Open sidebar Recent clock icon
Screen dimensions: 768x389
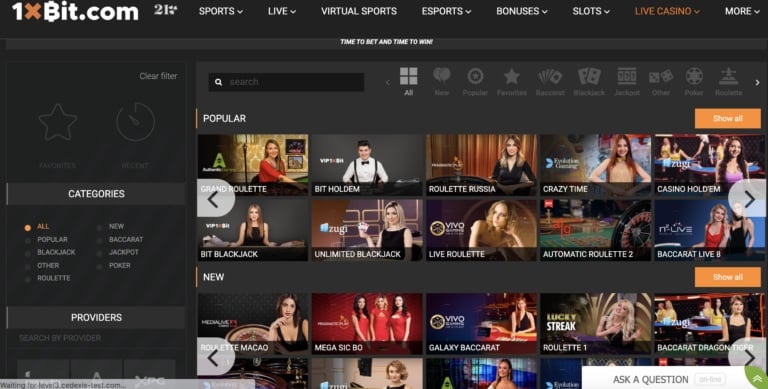pos(135,122)
